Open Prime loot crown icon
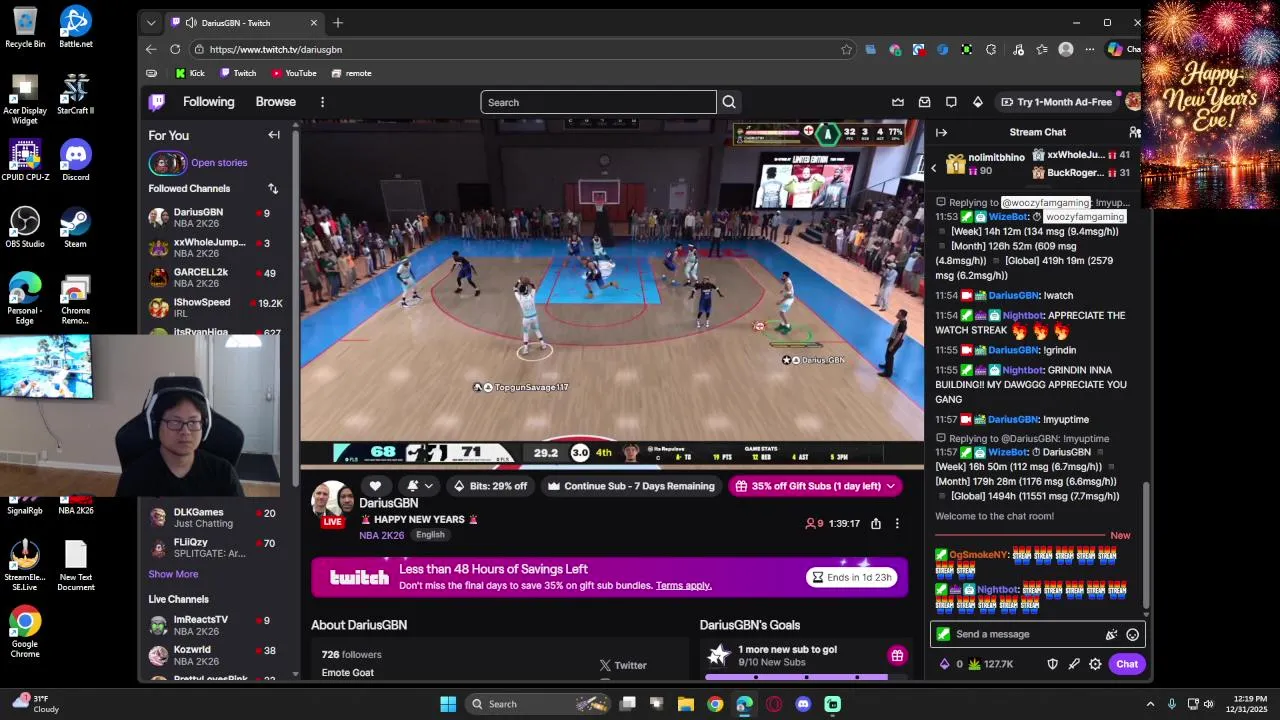 [898, 102]
